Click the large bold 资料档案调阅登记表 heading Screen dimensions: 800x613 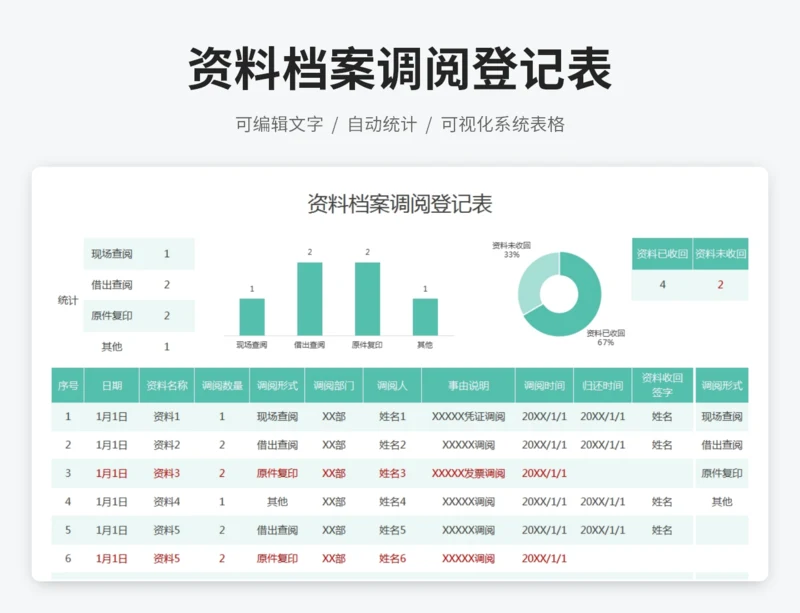tap(400, 69)
